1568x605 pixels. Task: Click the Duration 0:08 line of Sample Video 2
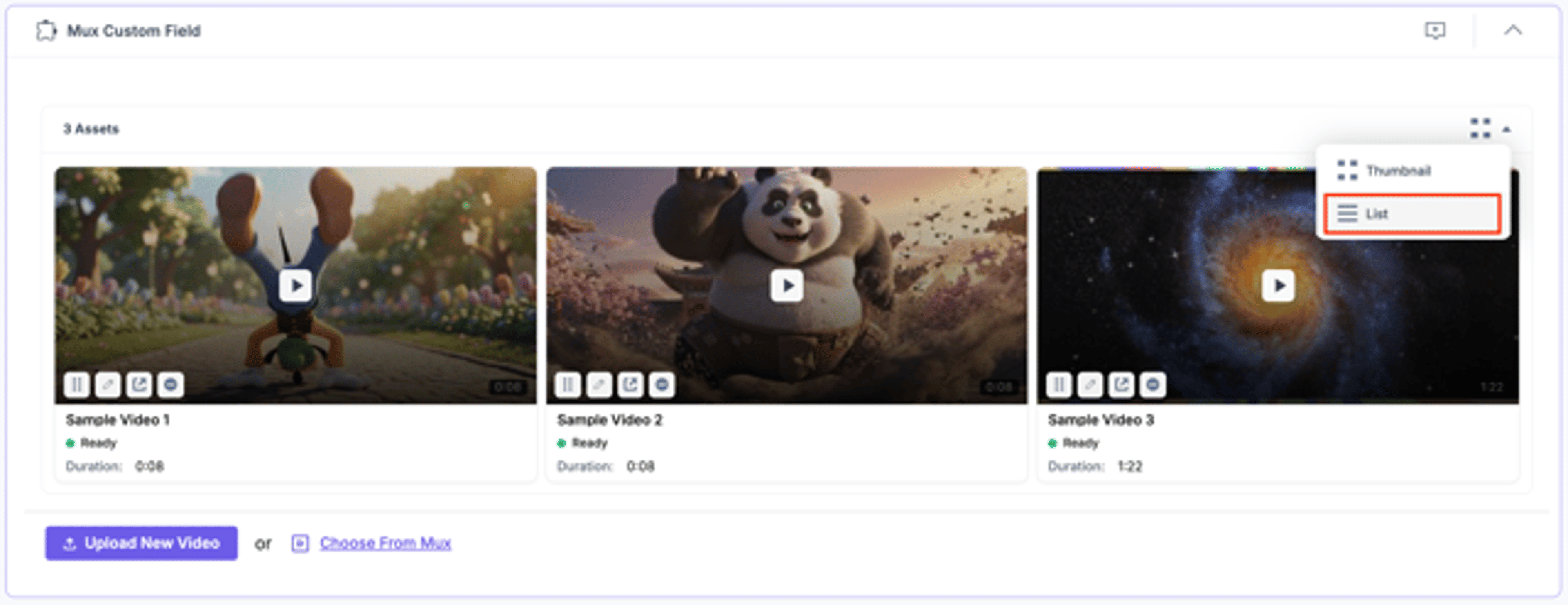tap(606, 466)
